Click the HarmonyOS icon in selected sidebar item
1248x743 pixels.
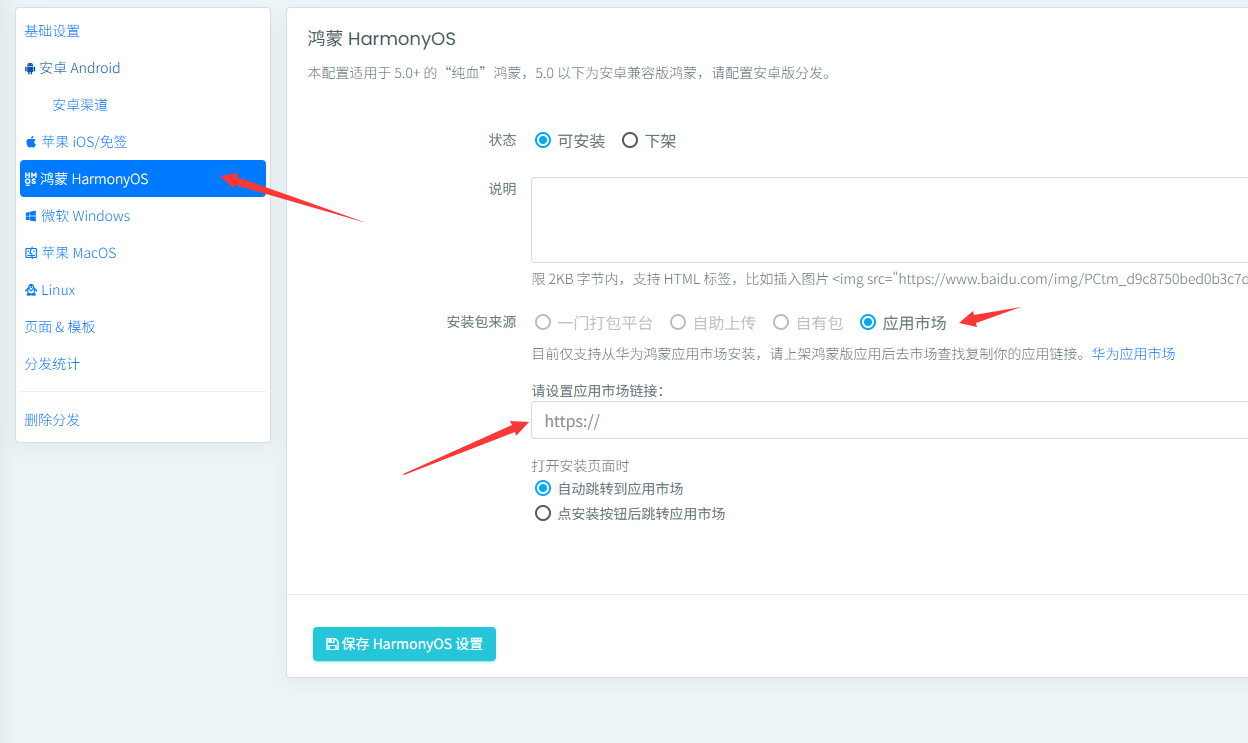click(31, 179)
